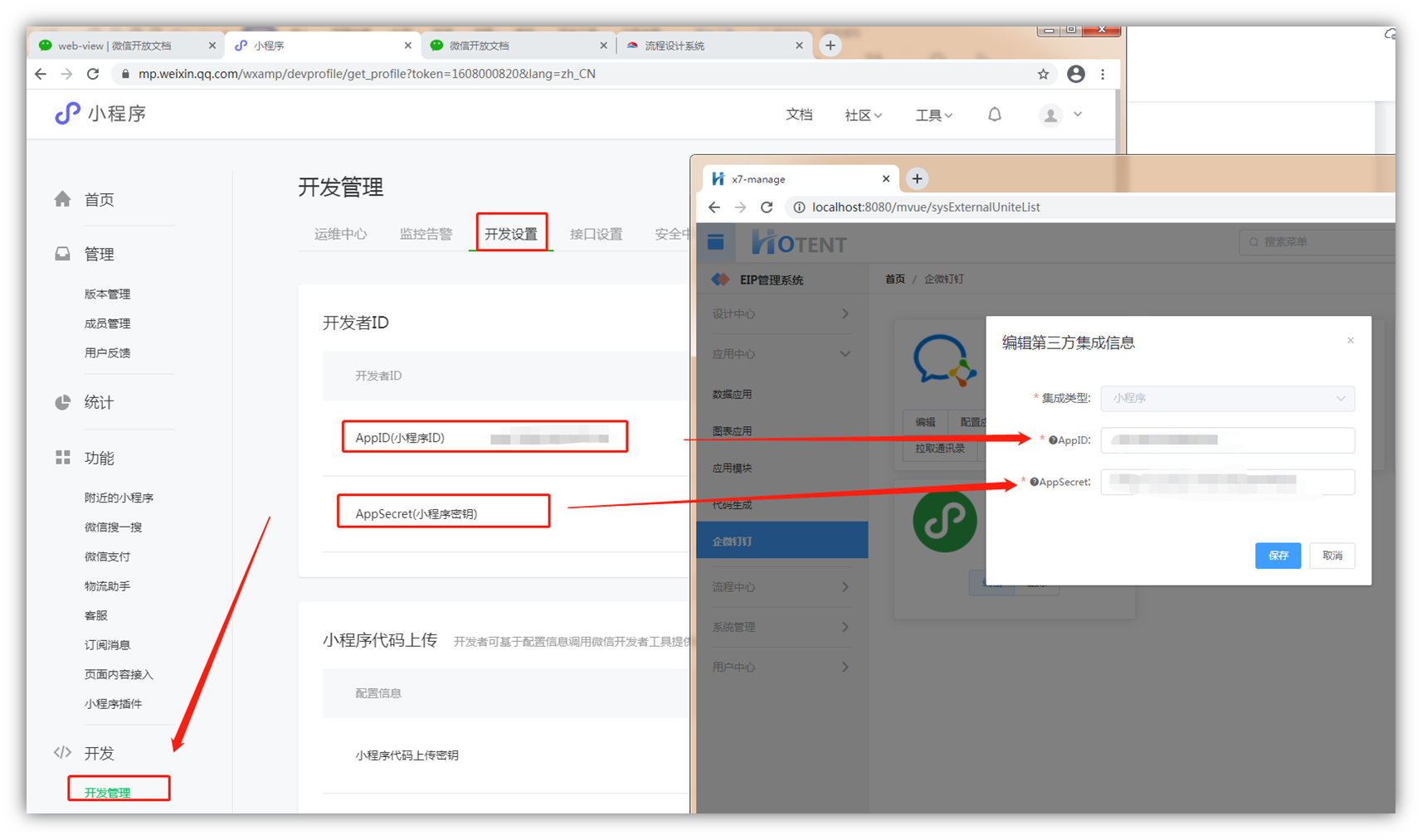This screenshot has height=840, width=1422.
Task: Click the AppID input field in dialog
Action: point(1228,440)
